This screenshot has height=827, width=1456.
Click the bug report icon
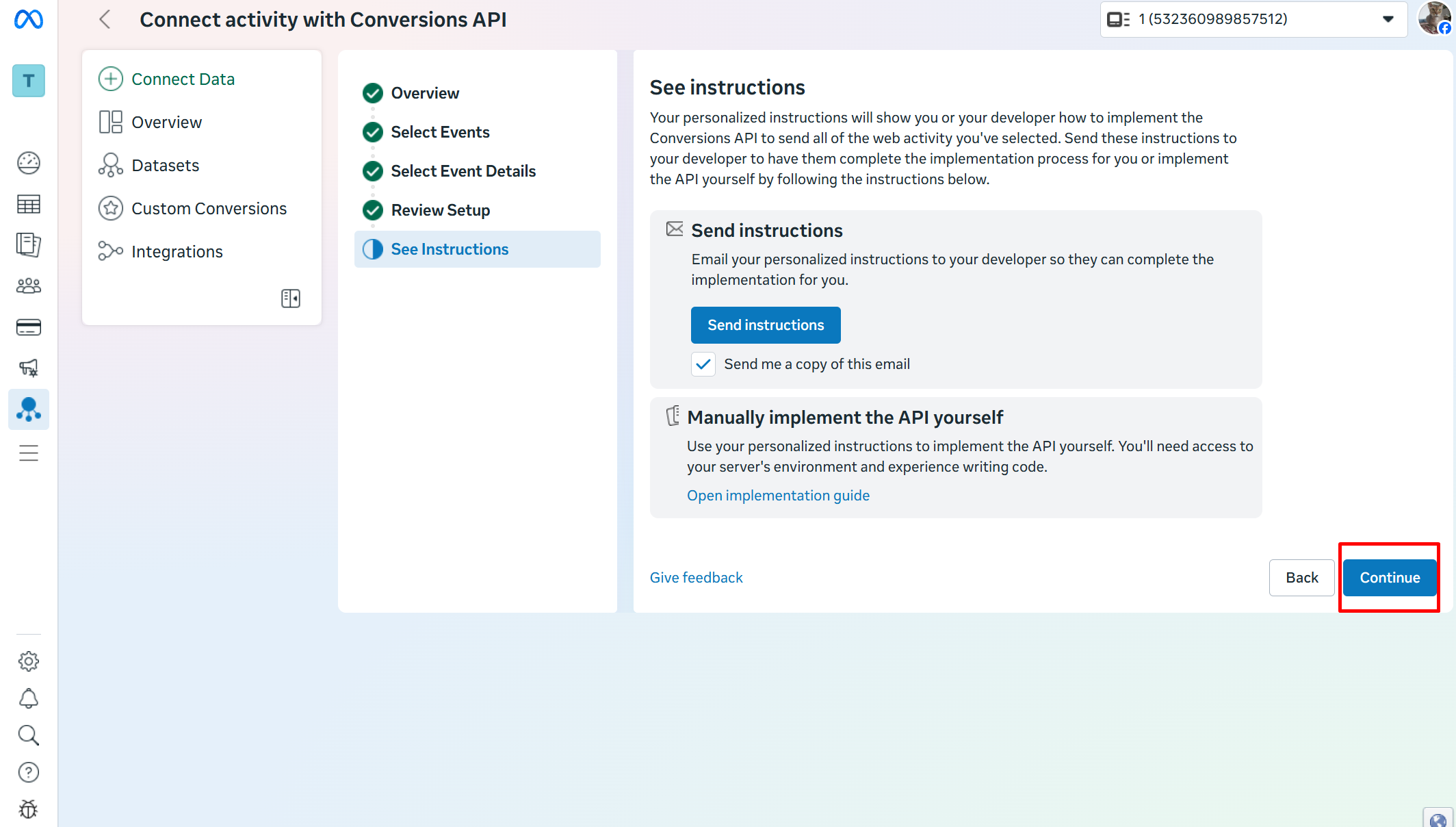tap(29, 809)
